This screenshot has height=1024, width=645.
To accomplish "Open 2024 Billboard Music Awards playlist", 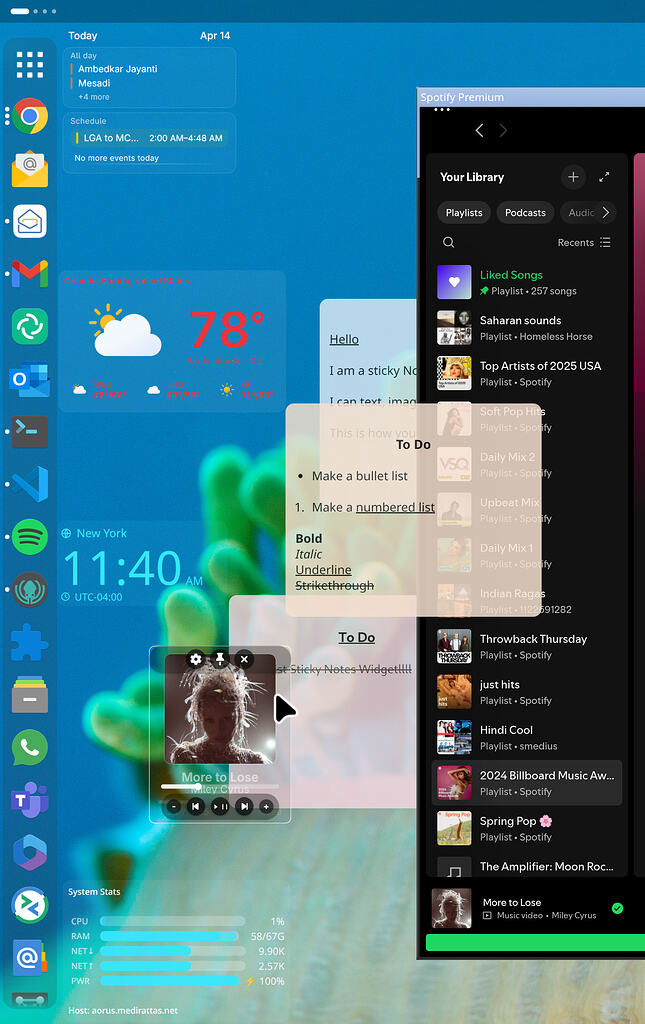I will [527, 783].
